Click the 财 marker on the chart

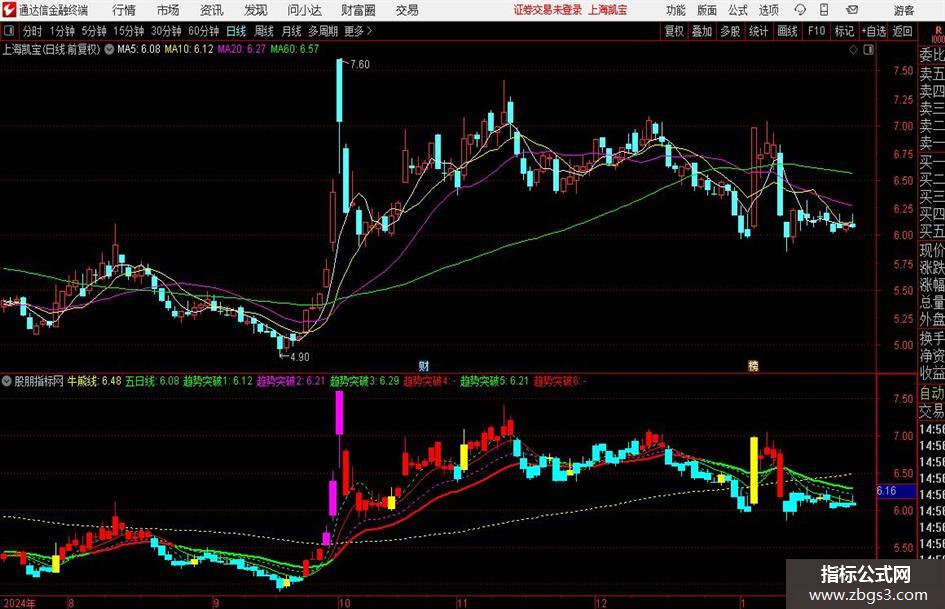coord(424,366)
